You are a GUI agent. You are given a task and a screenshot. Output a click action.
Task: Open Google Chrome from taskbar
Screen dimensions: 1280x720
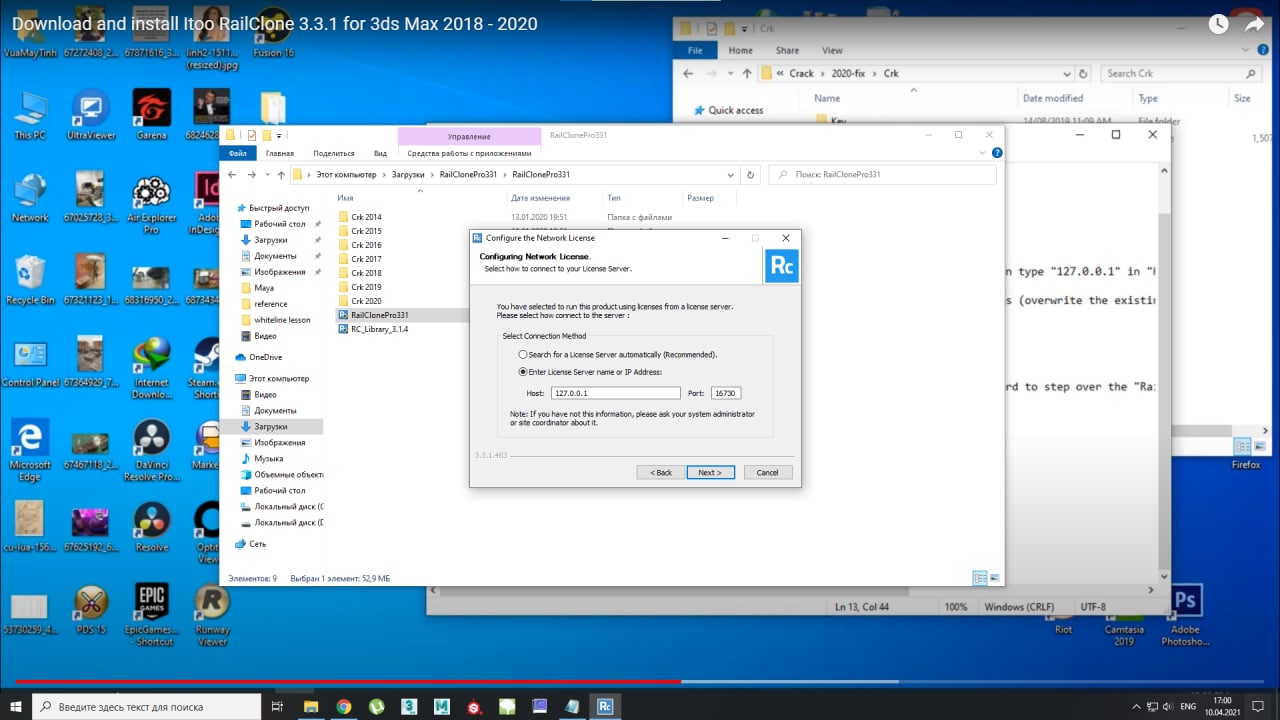343,706
